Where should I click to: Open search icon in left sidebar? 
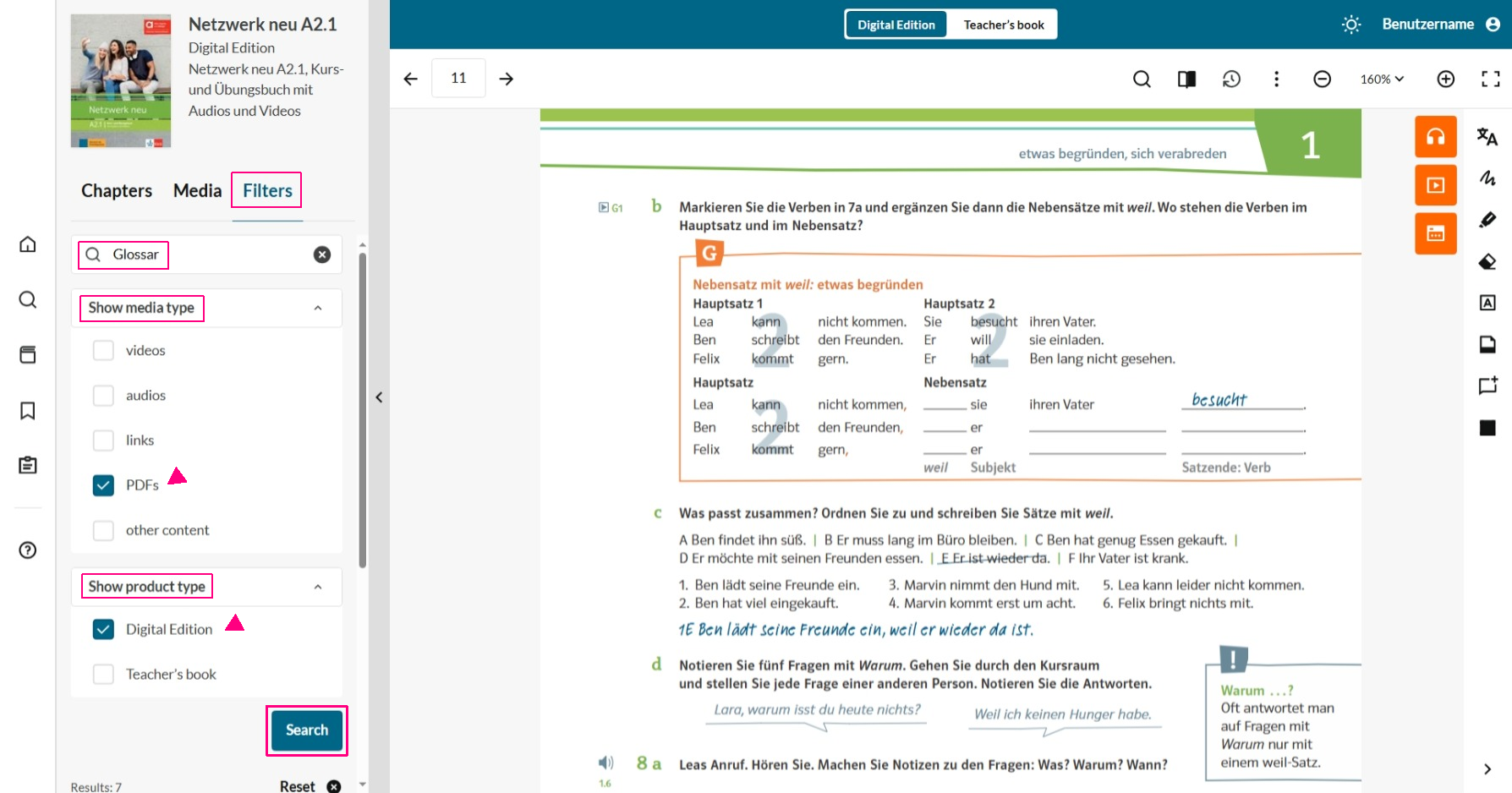tap(28, 299)
